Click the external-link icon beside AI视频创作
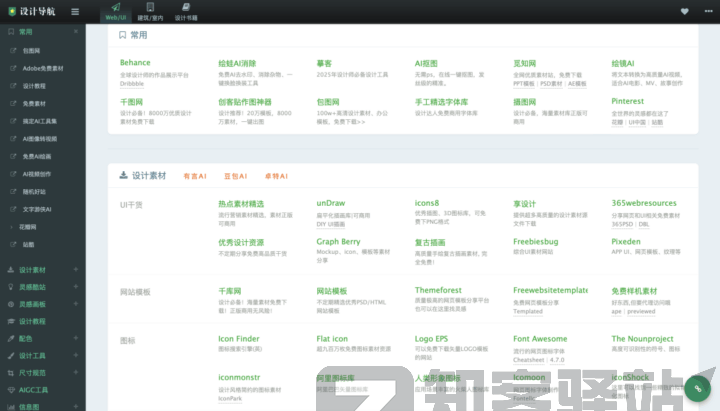The height and width of the screenshot is (411, 720). pos(13,174)
